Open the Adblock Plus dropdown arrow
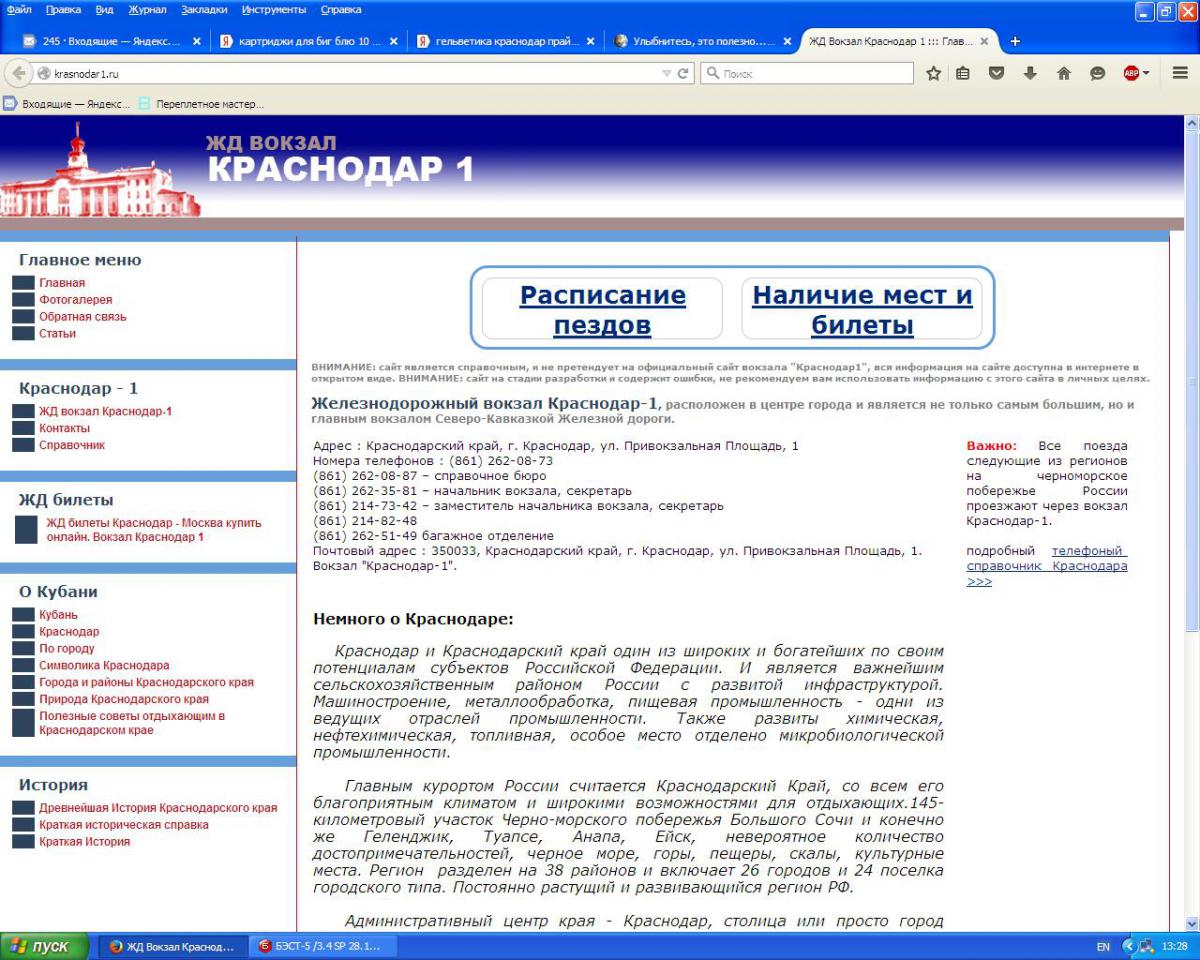The height and width of the screenshot is (960, 1200). pos(1146,73)
